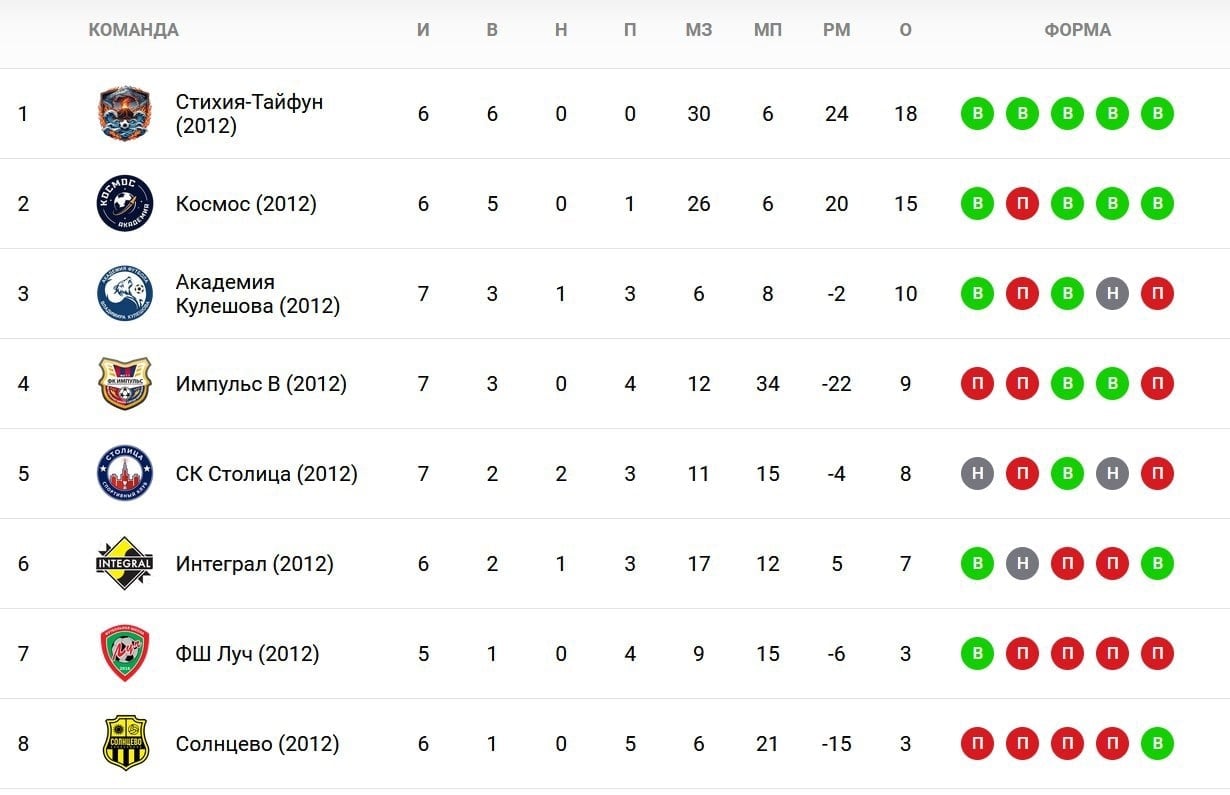The width and height of the screenshot is (1230, 795).
Task: Select the СК Столица emblem
Action: pyautogui.click(x=125, y=473)
